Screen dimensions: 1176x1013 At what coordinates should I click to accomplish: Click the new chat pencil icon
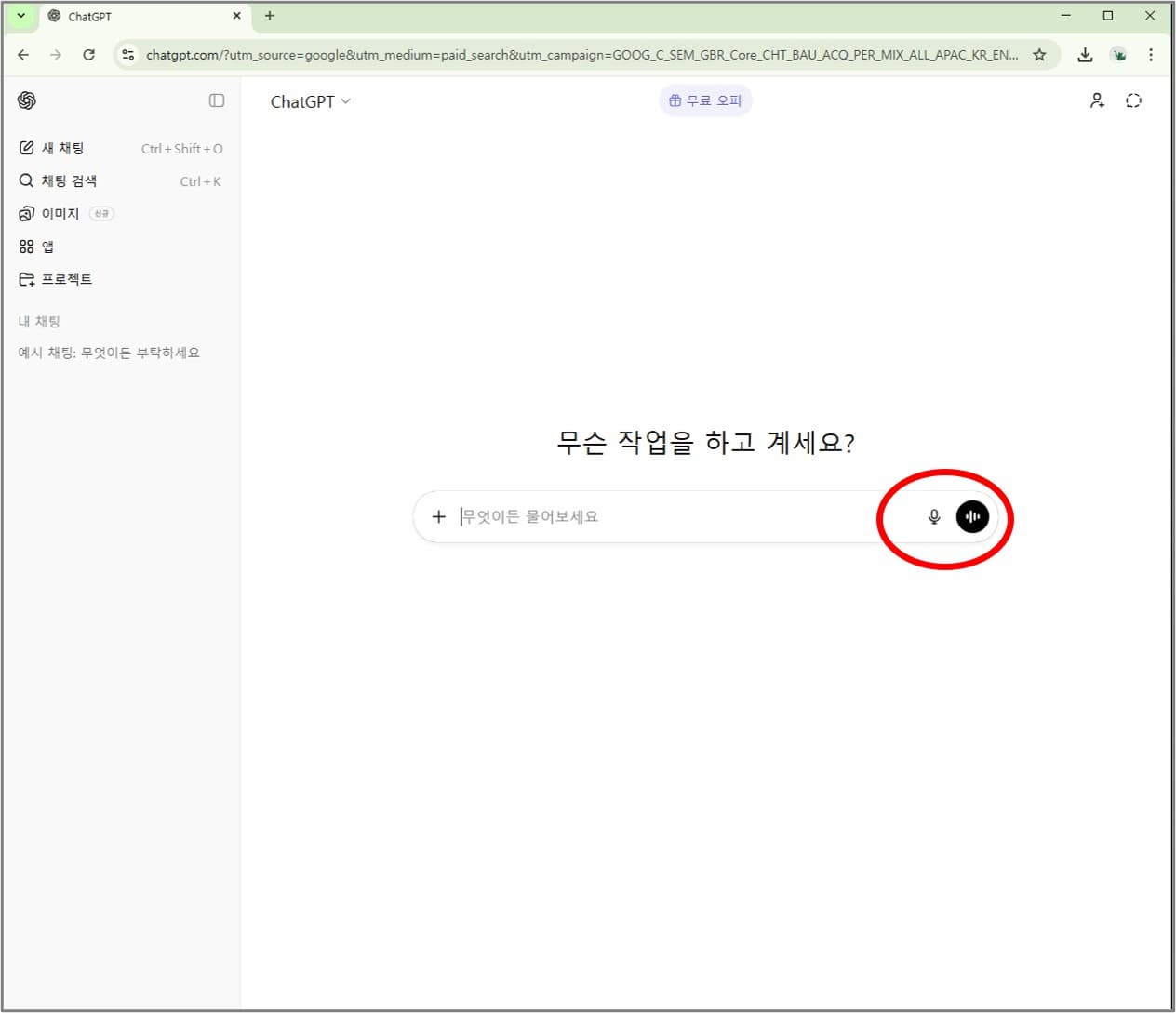tap(27, 148)
